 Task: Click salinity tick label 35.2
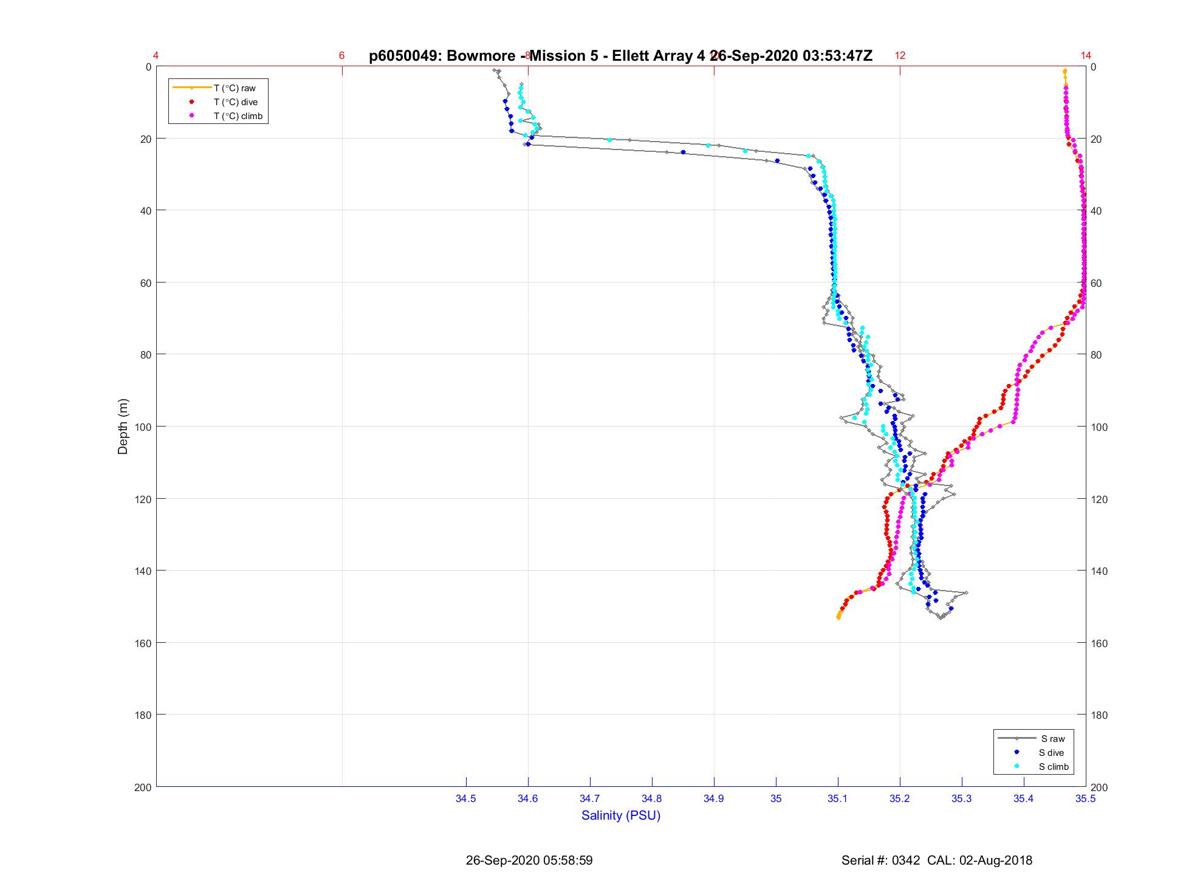pos(900,798)
